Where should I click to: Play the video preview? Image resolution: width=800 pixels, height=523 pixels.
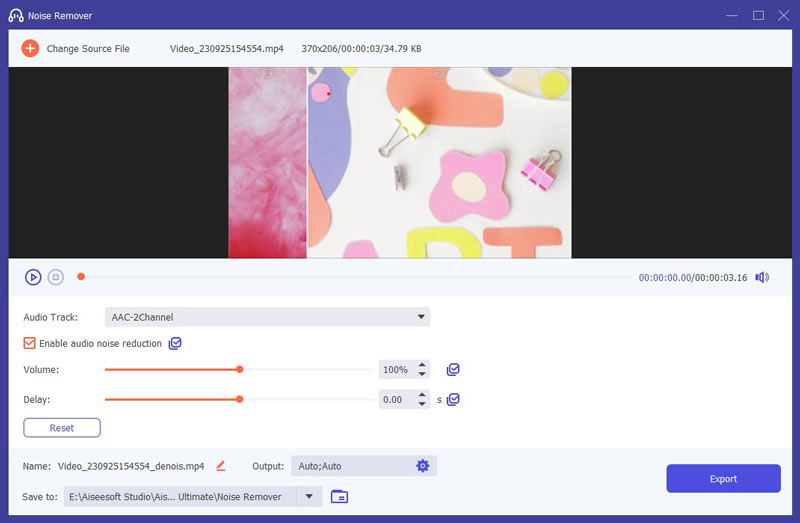pos(33,277)
